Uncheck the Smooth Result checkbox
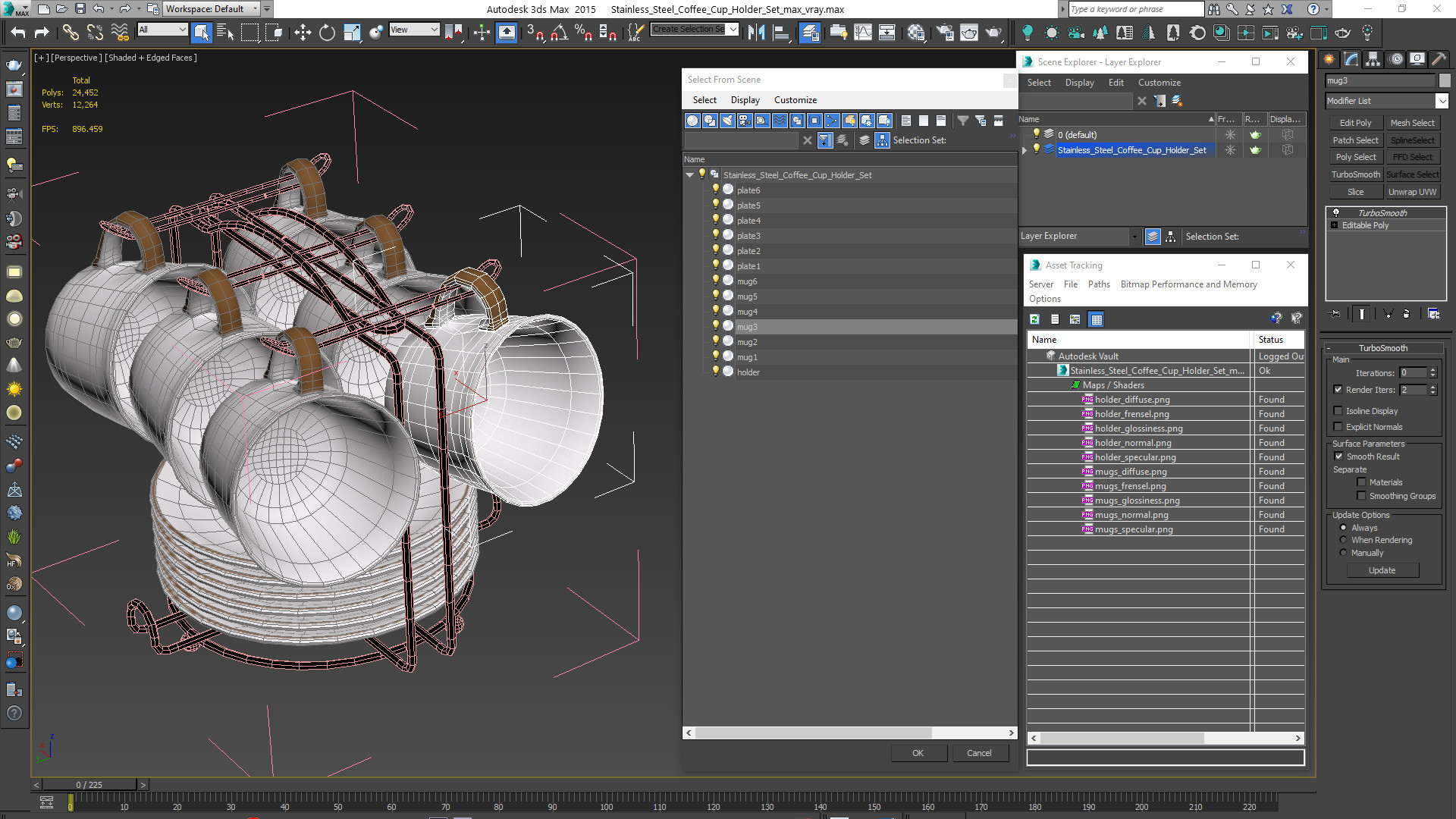Image resolution: width=1456 pixels, height=819 pixels. pyautogui.click(x=1338, y=457)
